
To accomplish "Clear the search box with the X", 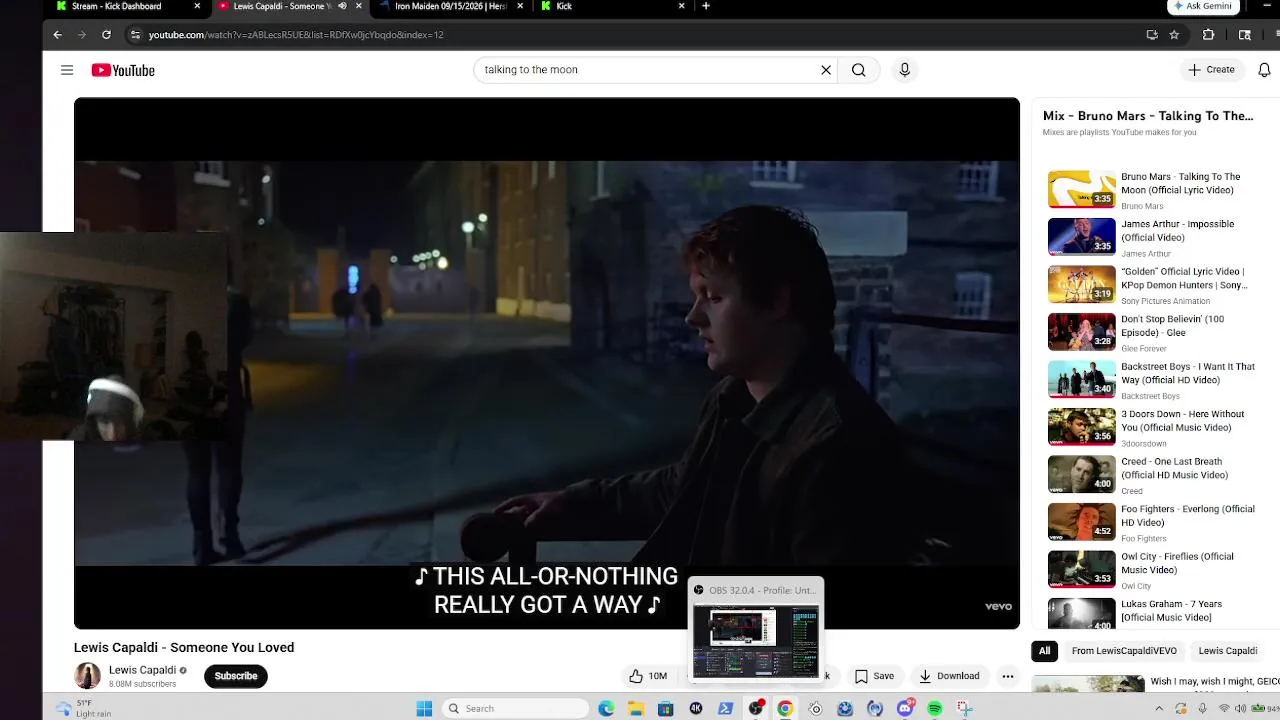I will [x=826, y=70].
